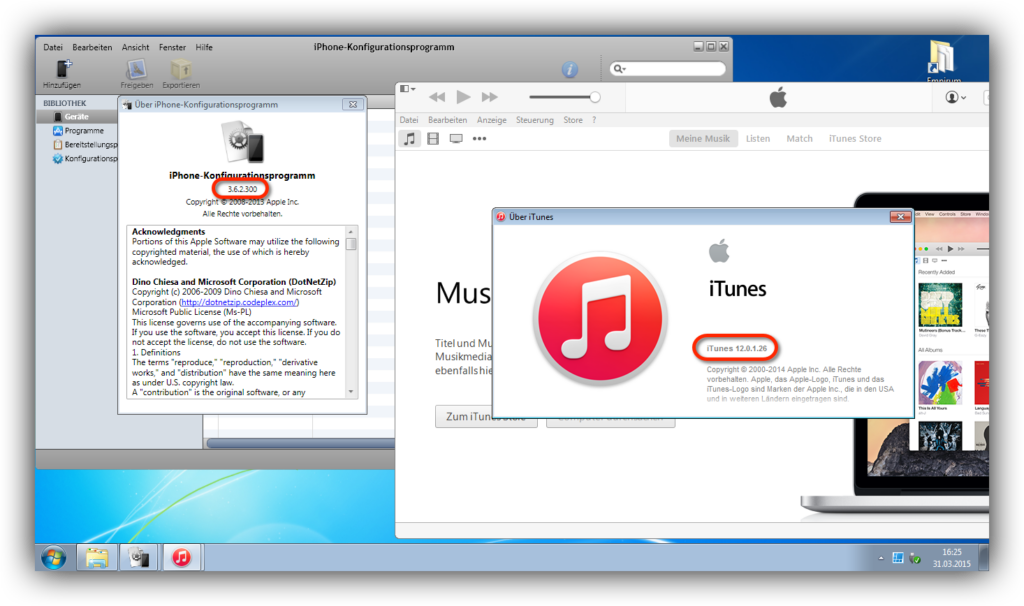This screenshot has height=606, width=1024.
Task: Switch to the Listen tab
Action: 758,138
